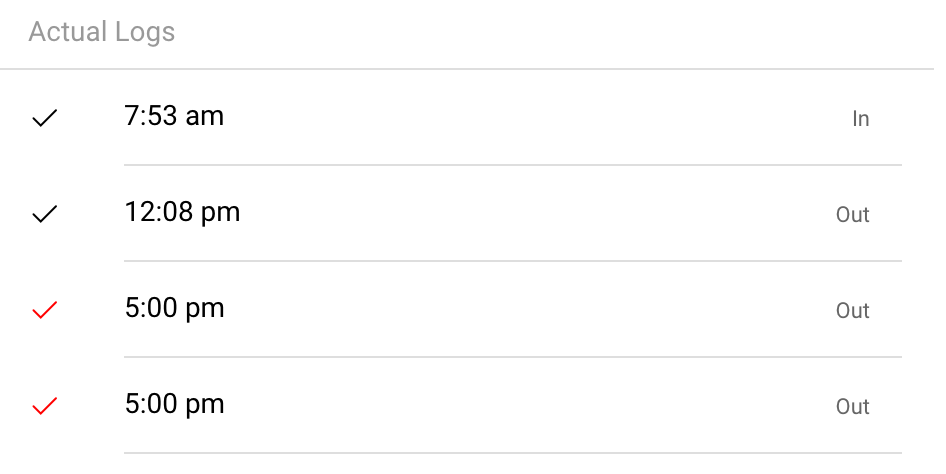Open the 7:53 am log time
This screenshot has height=474, width=946.
[174, 117]
